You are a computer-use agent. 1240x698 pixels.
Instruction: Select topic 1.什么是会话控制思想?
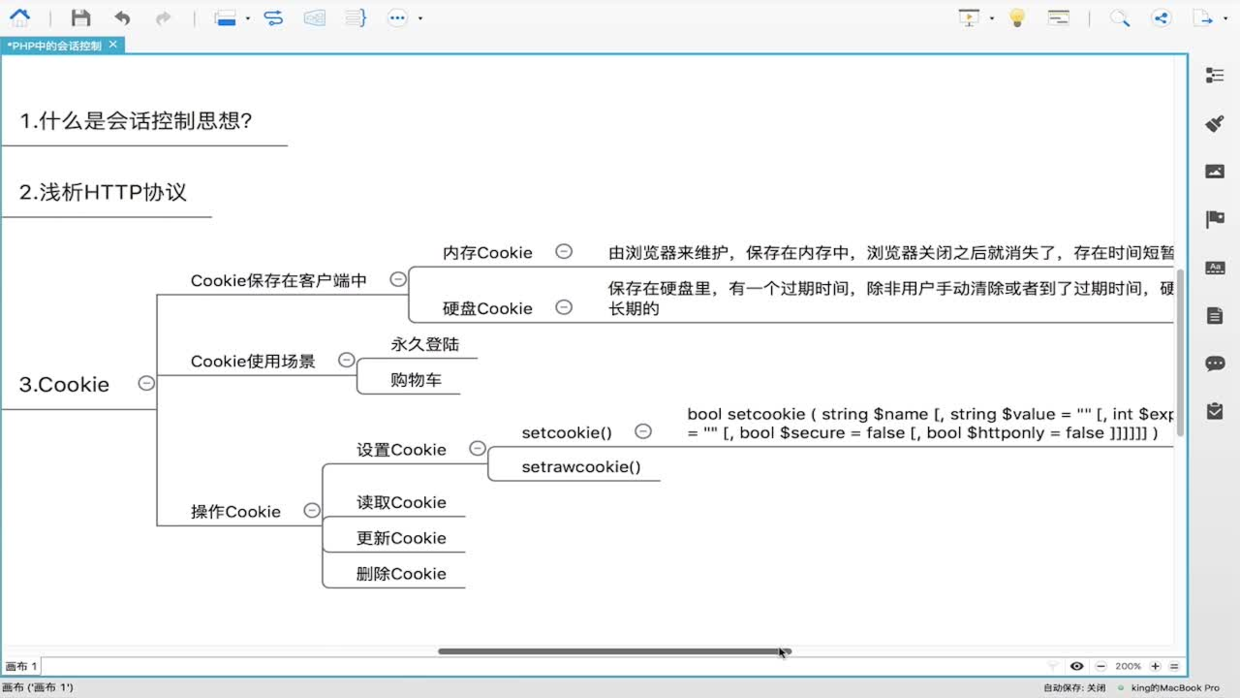(x=136, y=121)
